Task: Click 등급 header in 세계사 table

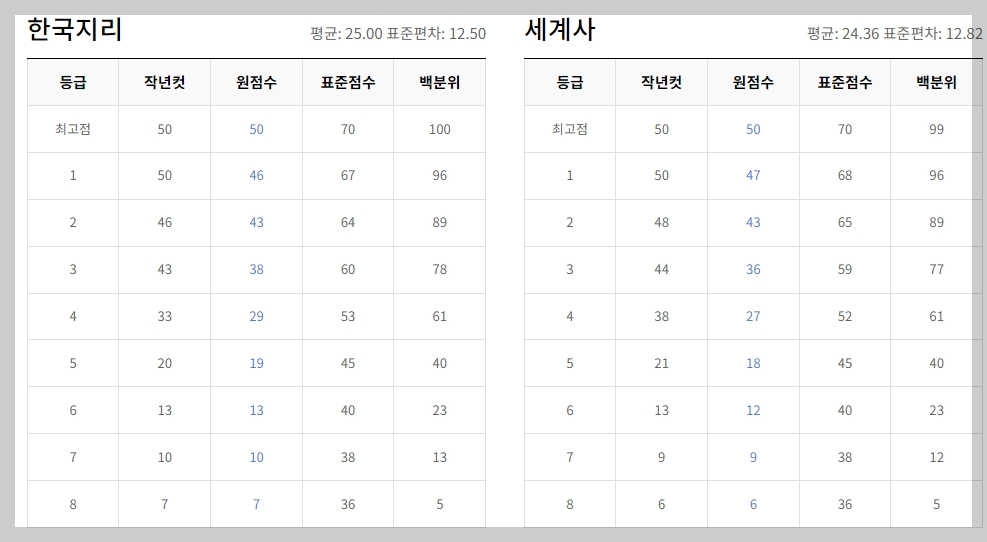Action: click(x=570, y=82)
